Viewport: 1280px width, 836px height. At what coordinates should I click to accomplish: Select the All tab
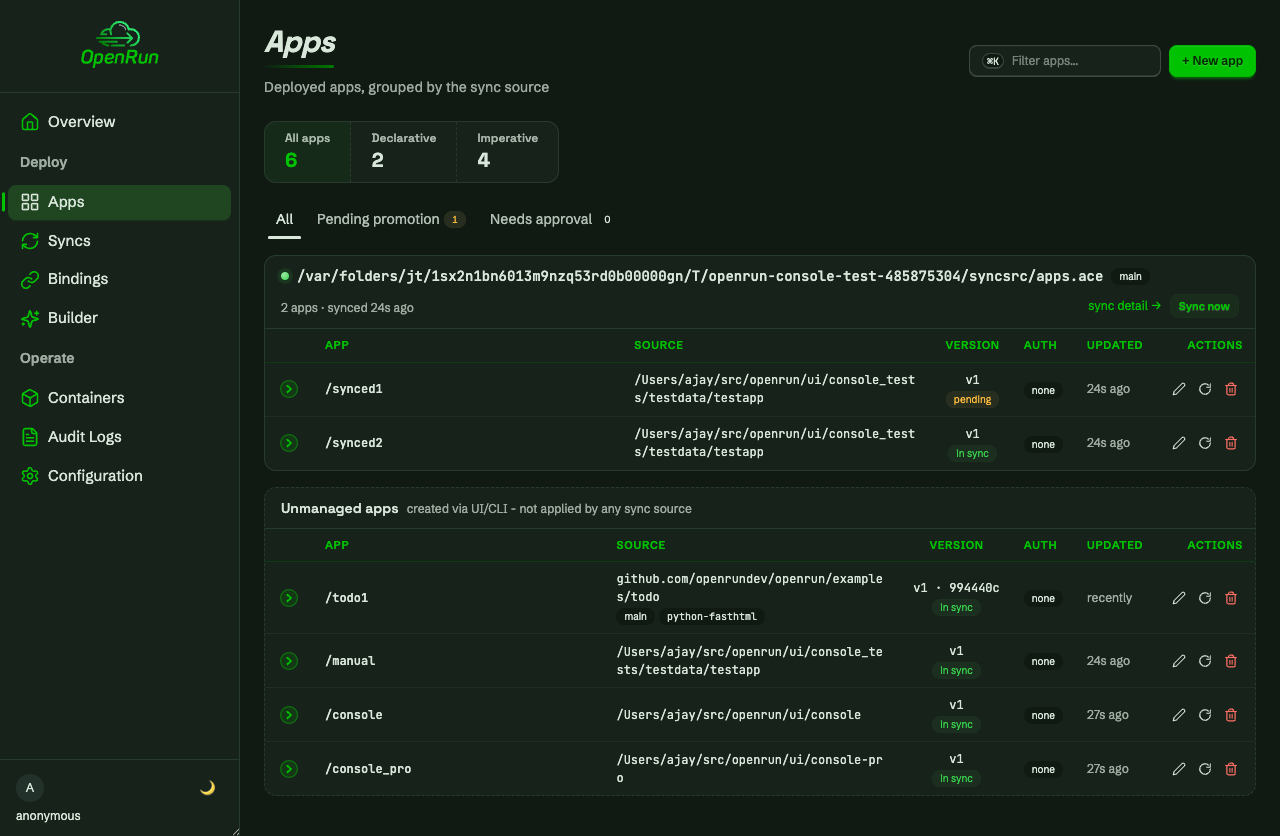point(285,220)
